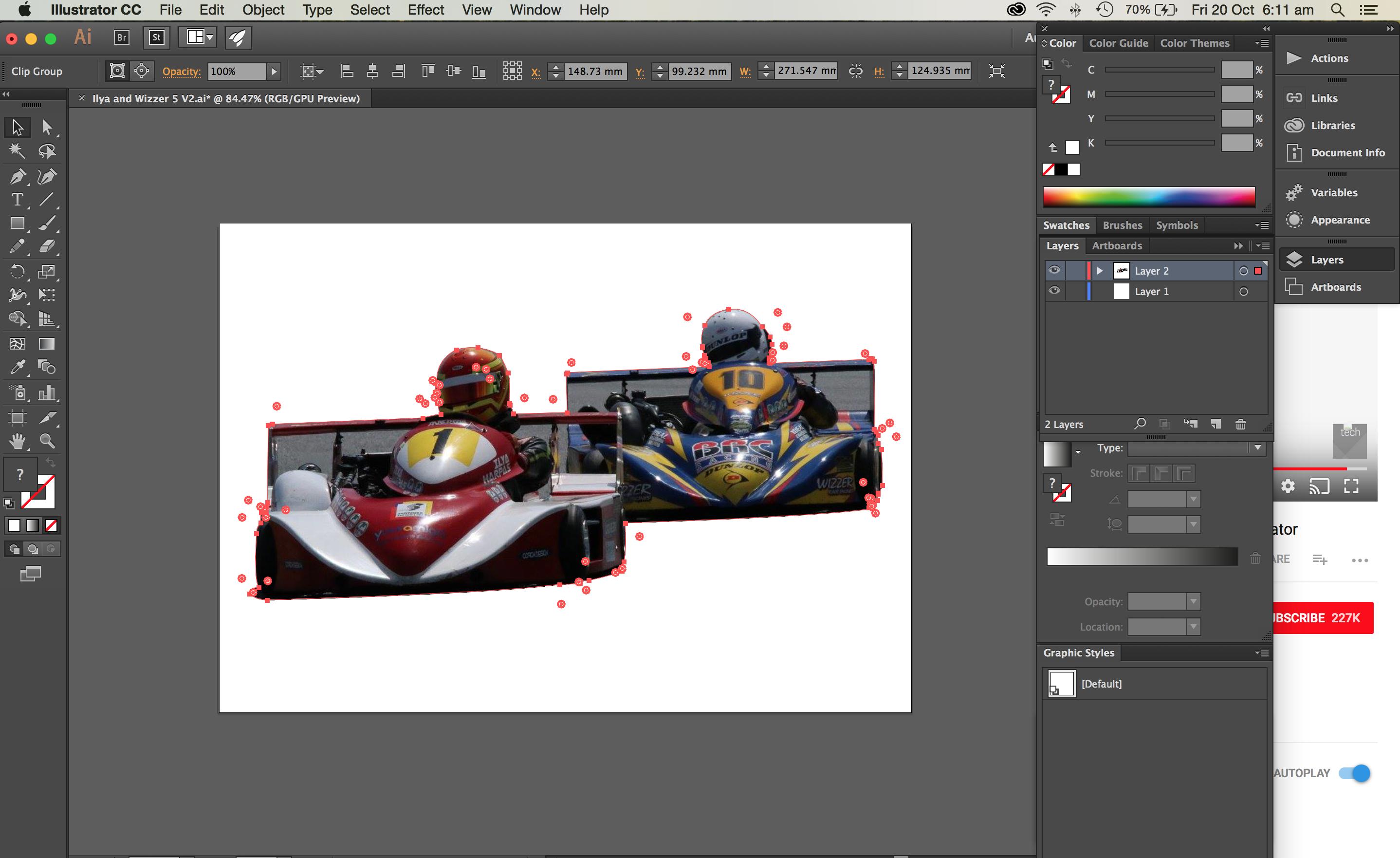Open the Arrange Documents dropdown
This screenshot has height=858, width=1400.
pyautogui.click(x=197, y=37)
